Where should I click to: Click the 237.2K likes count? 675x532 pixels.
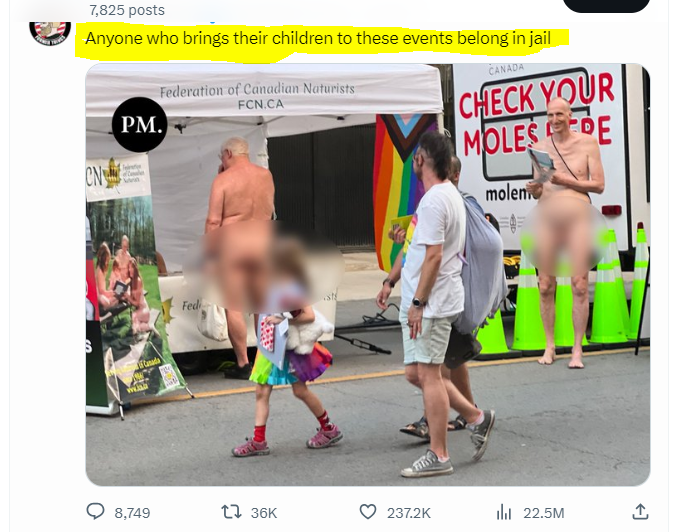click(409, 513)
